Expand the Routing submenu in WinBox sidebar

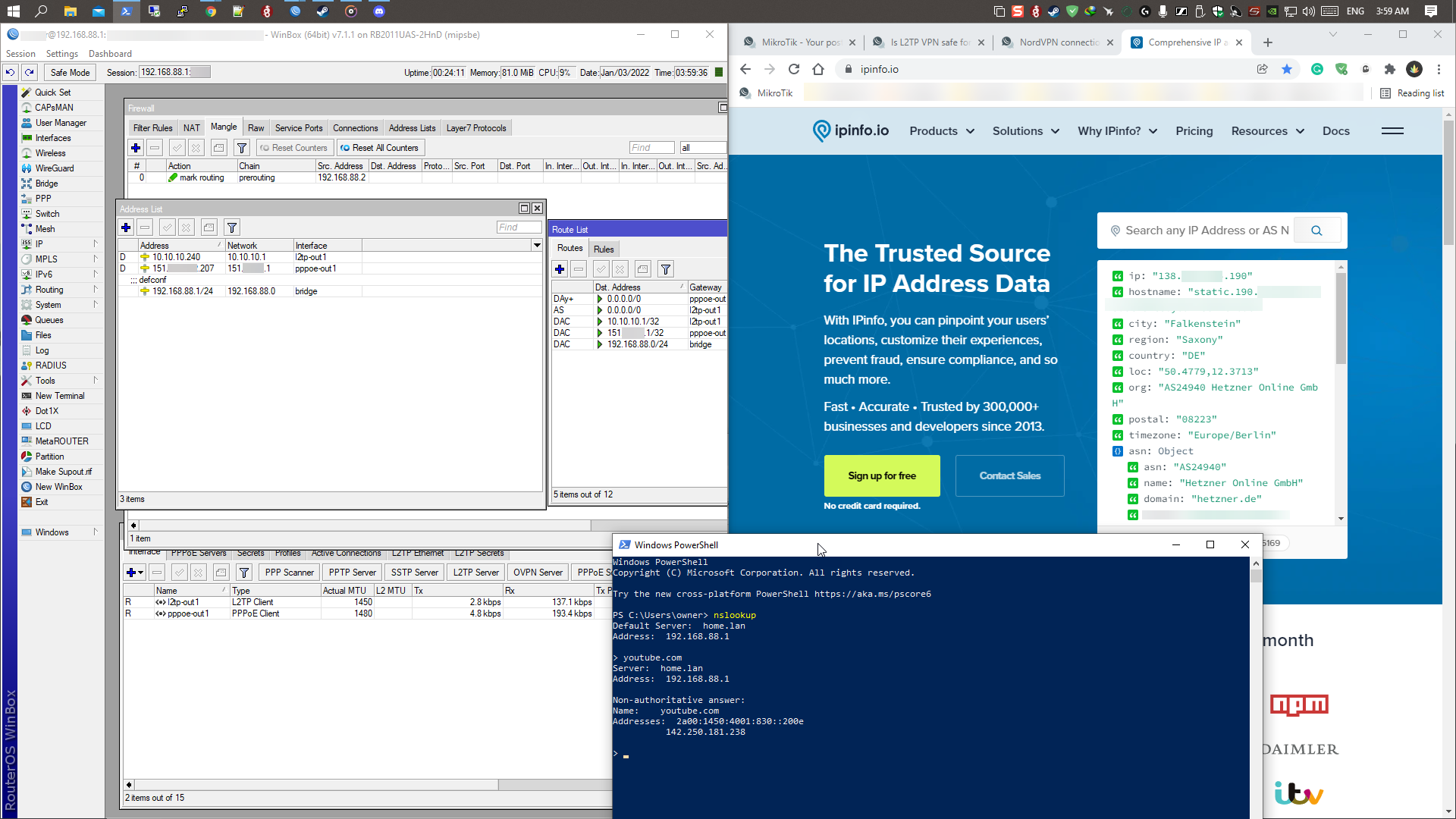point(61,290)
